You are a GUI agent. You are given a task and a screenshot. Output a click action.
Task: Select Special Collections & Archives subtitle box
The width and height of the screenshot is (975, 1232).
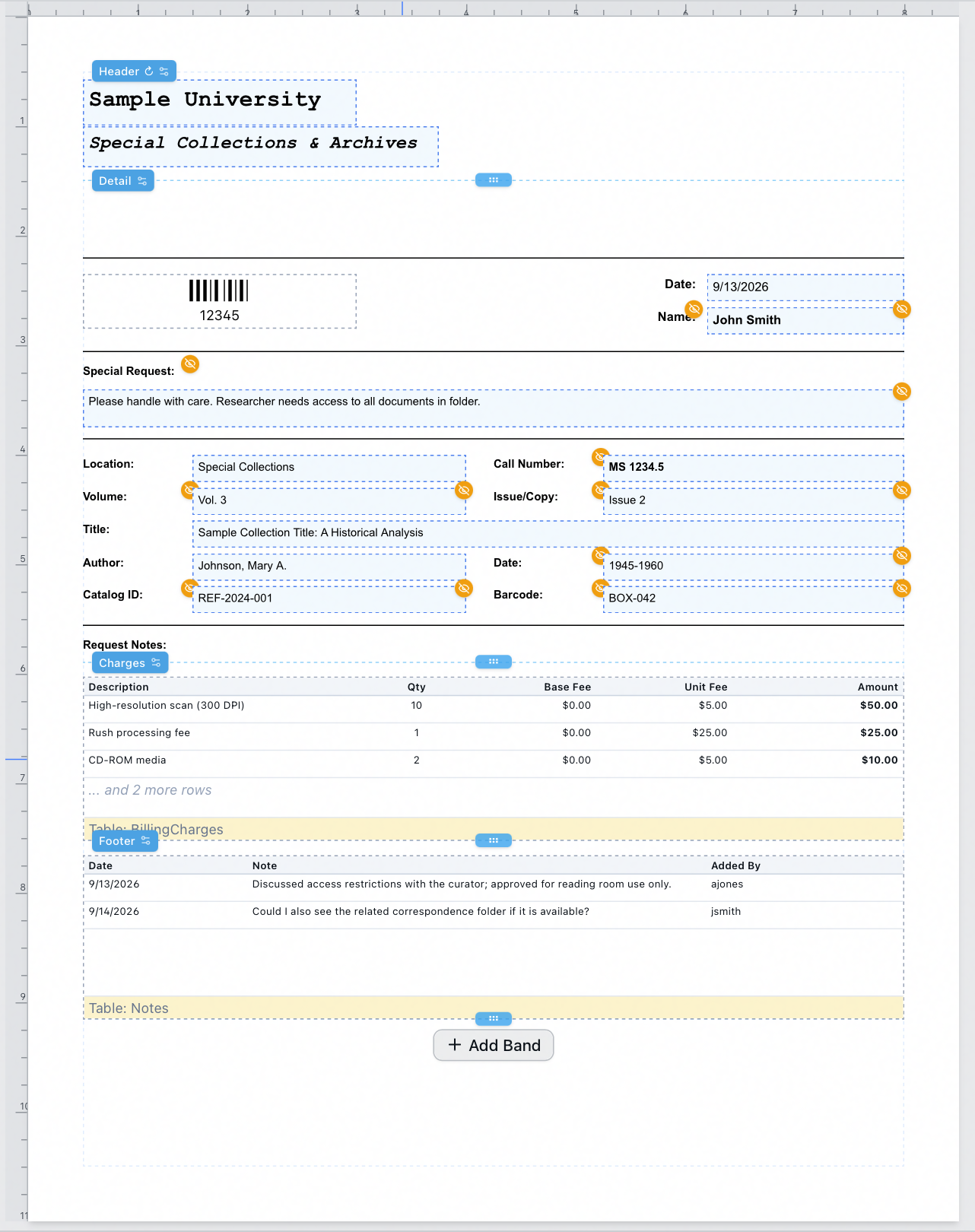(261, 146)
